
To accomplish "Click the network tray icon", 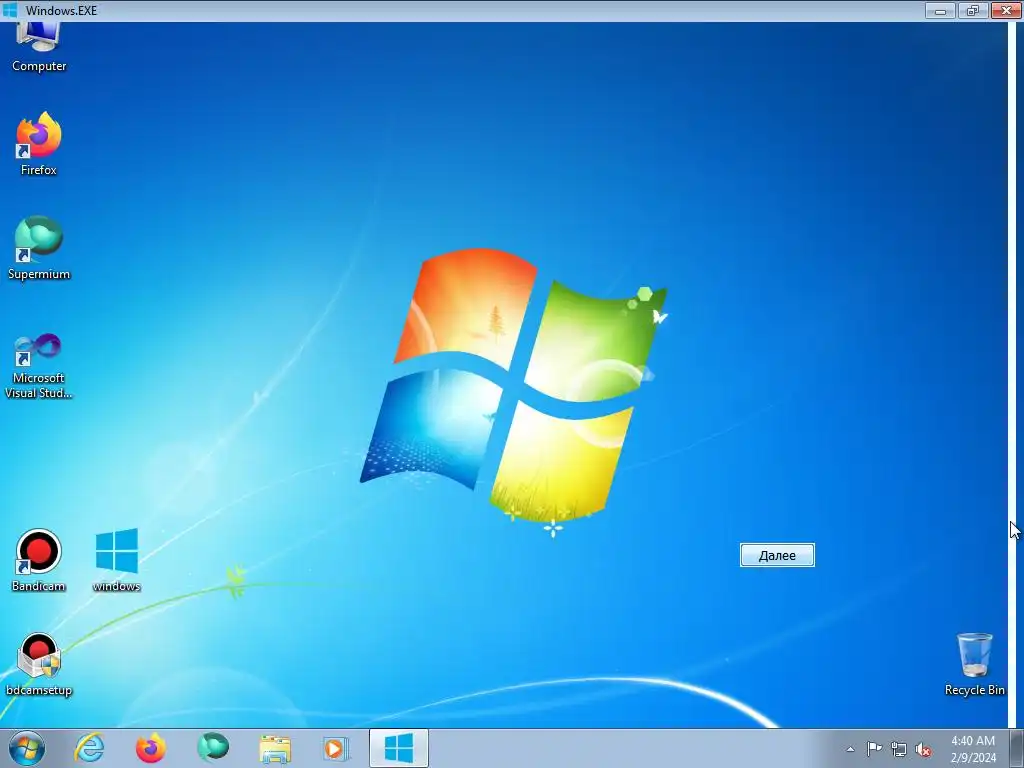I will (x=899, y=749).
